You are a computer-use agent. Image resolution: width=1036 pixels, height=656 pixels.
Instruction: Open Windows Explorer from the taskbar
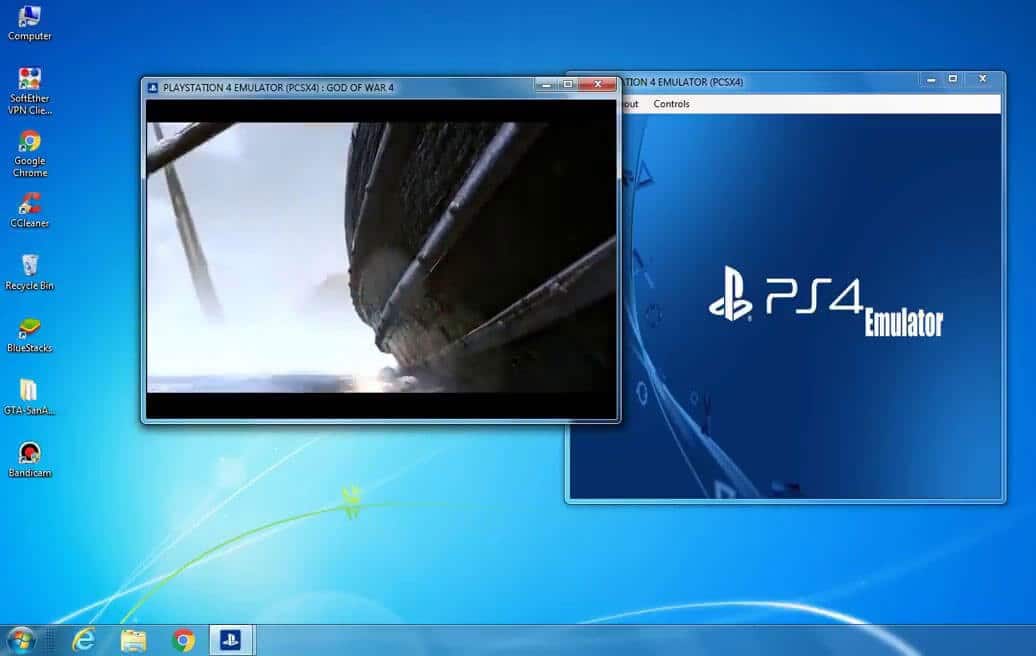(135, 641)
